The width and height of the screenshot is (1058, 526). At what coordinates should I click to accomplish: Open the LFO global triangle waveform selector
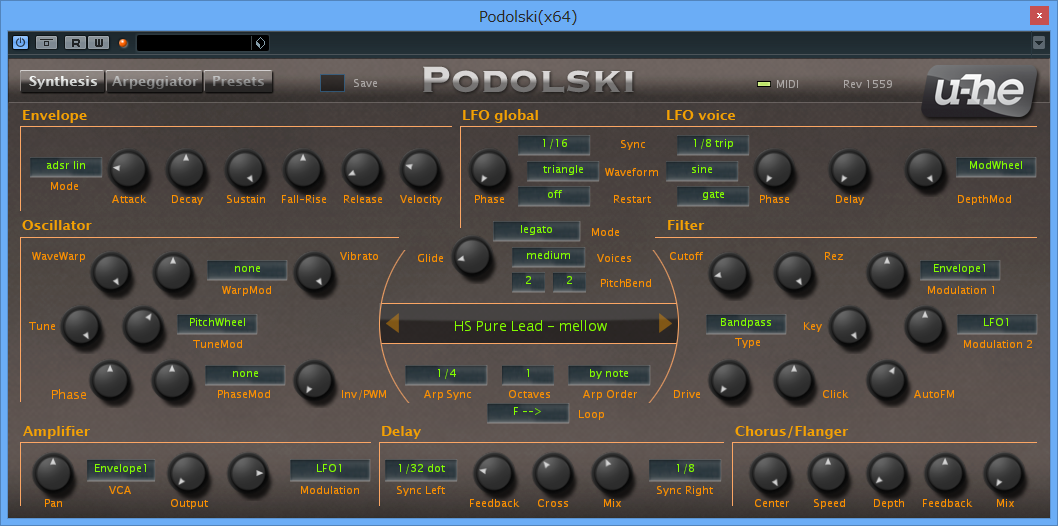pyautogui.click(x=563, y=171)
